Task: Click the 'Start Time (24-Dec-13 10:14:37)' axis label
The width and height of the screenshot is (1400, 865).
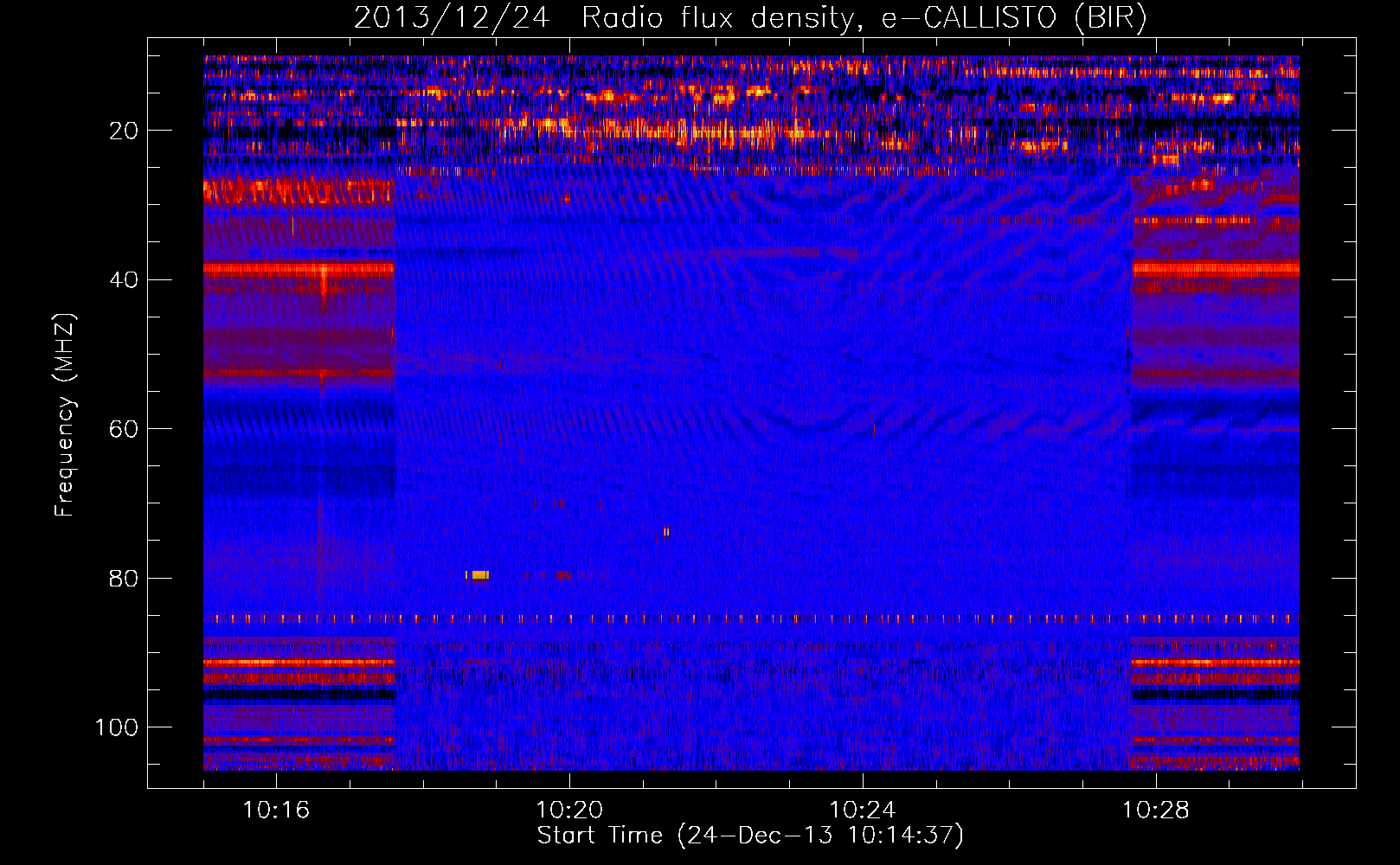Action: [x=750, y=836]
